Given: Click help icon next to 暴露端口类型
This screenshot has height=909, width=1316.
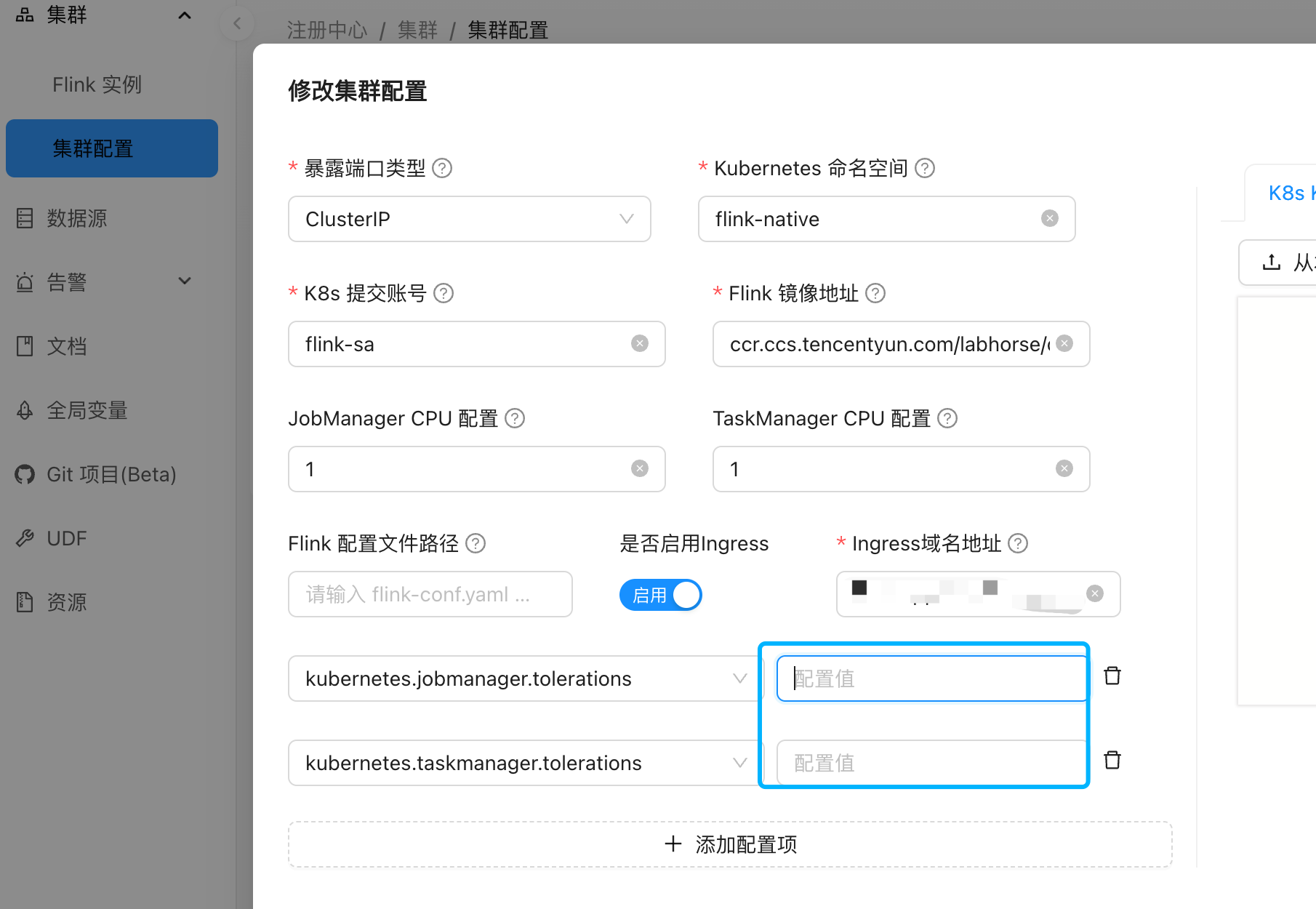Looking at the screenshot, I should point(442,168).
